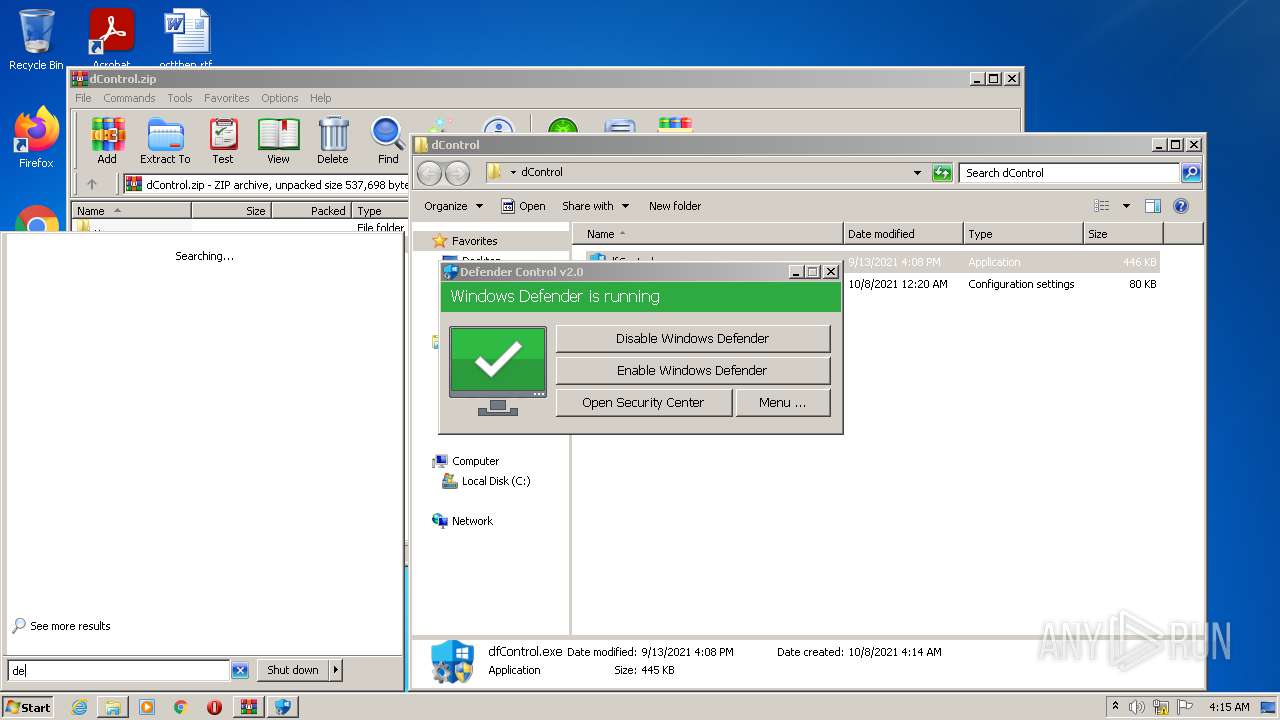Sort by Type column in Explorer
The height and width of the screenshot is (720, 1280).
click(1024, 234)
